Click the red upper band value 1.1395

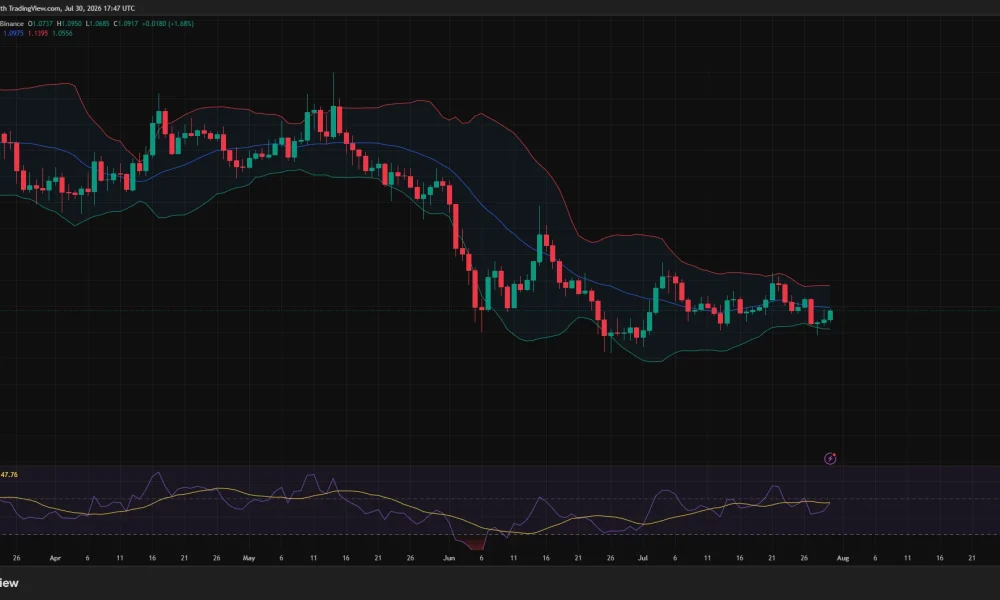coord(38,33)
